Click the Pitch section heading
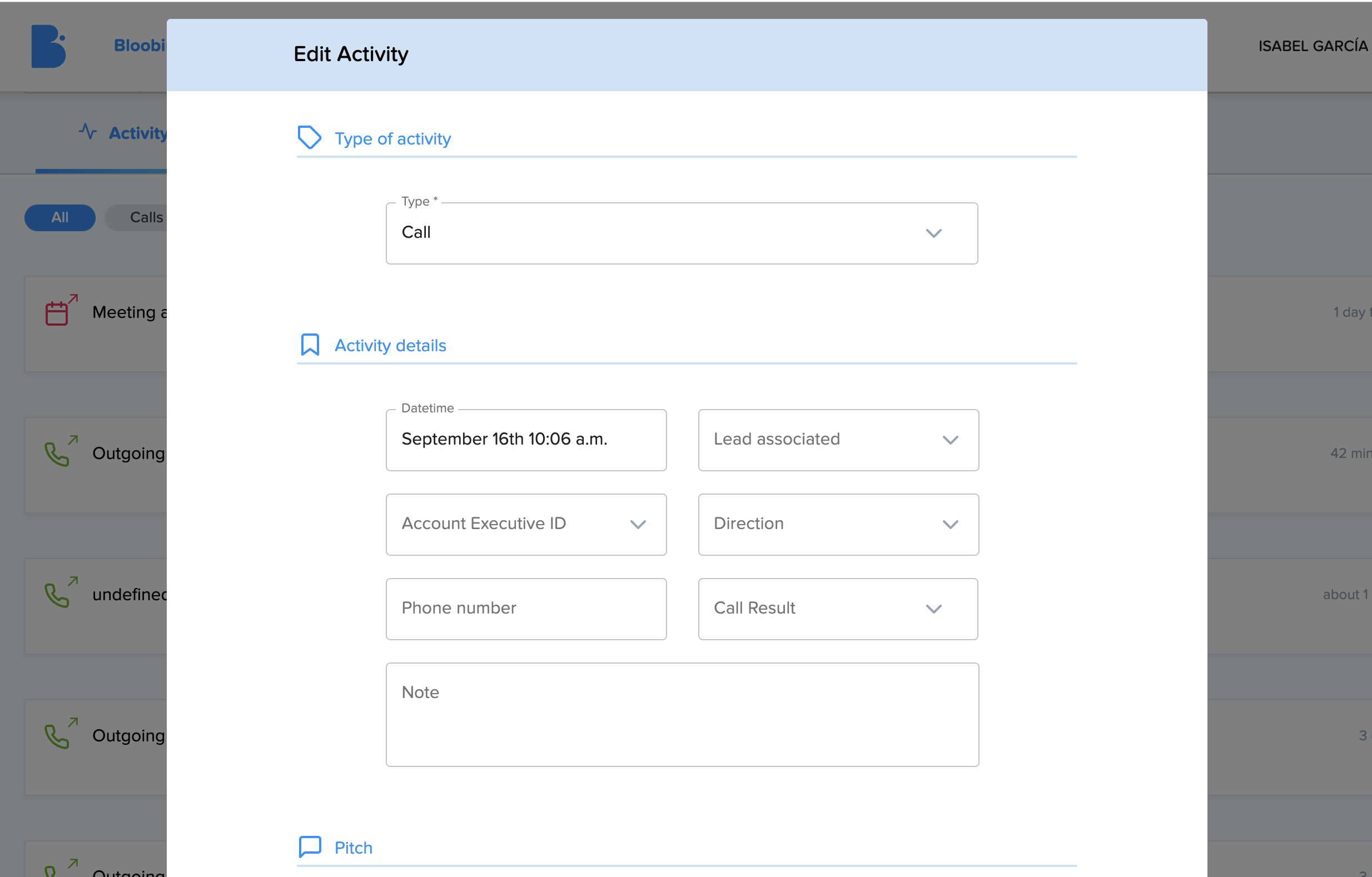The width and height of the screenshot is (1372, 877). [x=353, y=848]
